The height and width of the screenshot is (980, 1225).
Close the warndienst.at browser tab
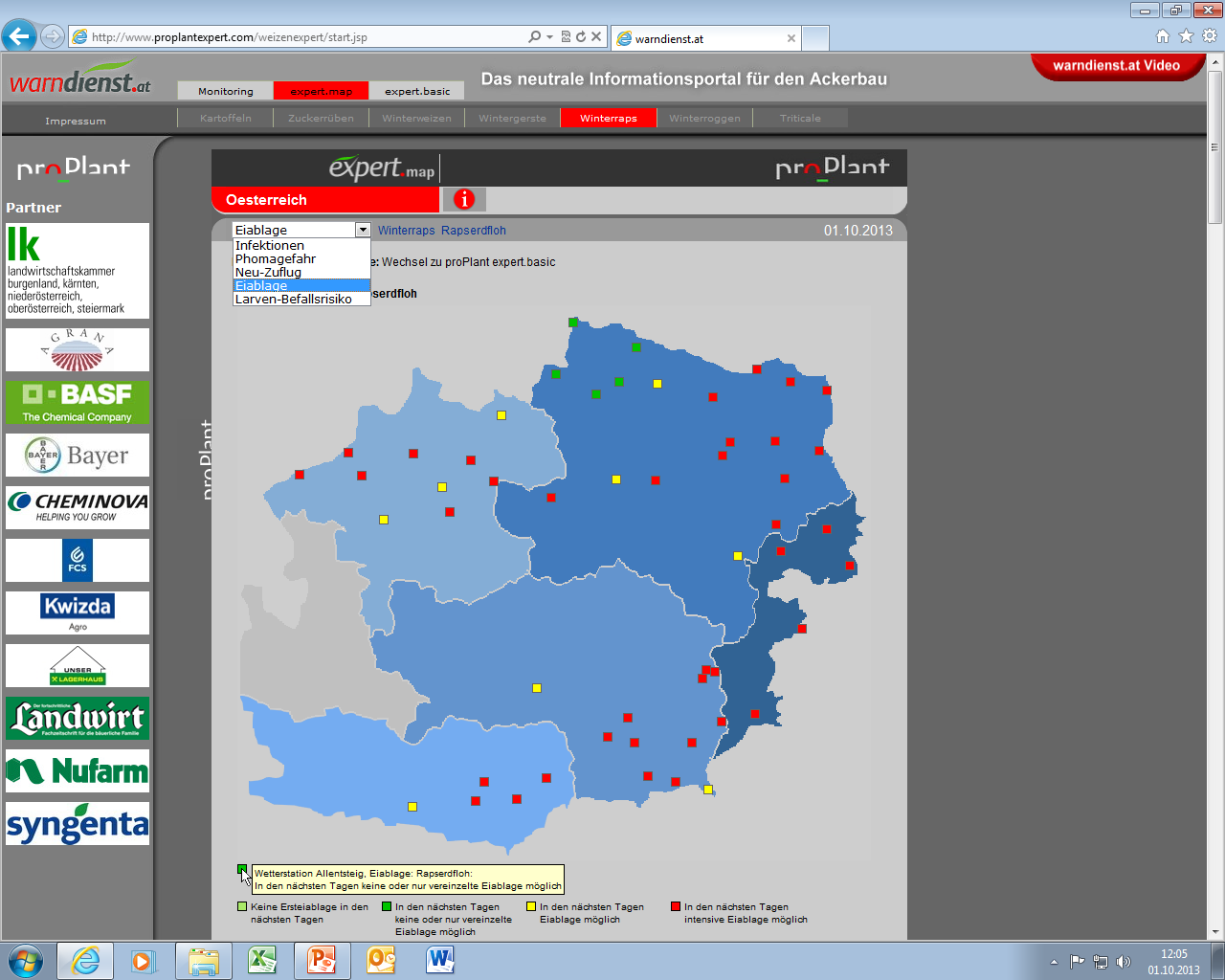click(x=791, y=38)
